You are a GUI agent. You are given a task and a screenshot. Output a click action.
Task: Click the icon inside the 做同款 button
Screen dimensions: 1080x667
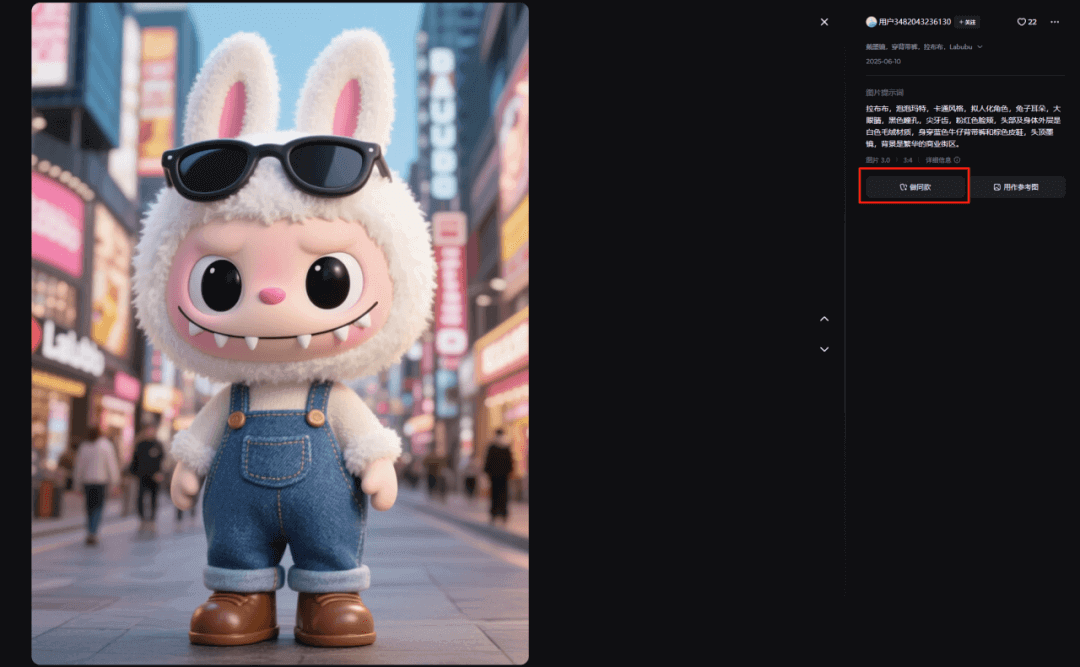902,187
